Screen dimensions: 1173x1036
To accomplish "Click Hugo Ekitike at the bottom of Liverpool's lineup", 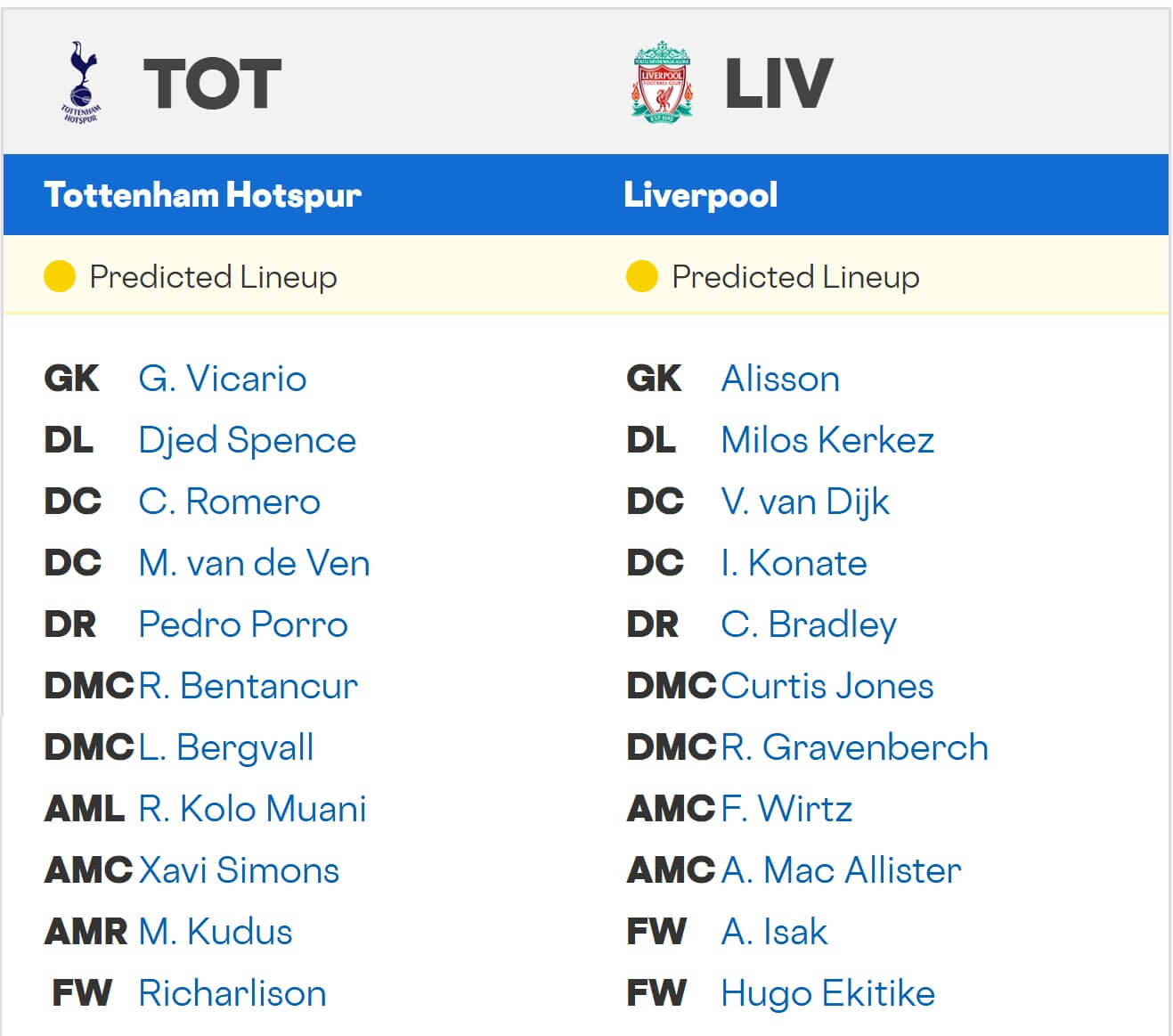I will tap(827, 993).
